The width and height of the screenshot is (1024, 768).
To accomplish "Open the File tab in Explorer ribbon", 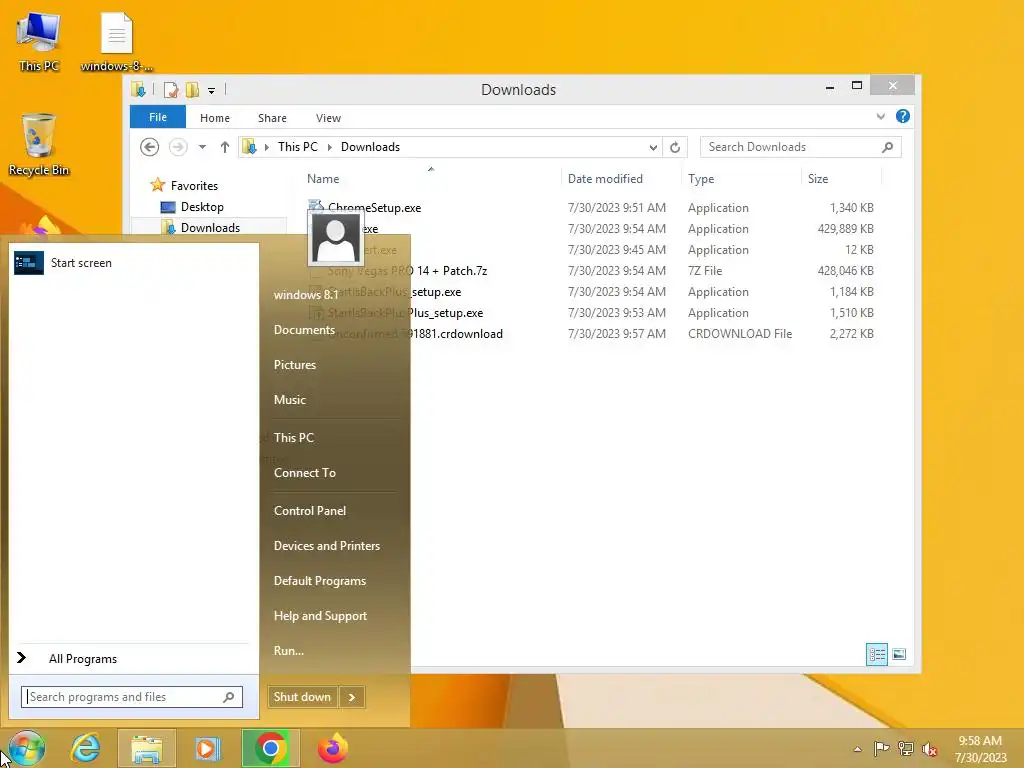I will [158, 118].
